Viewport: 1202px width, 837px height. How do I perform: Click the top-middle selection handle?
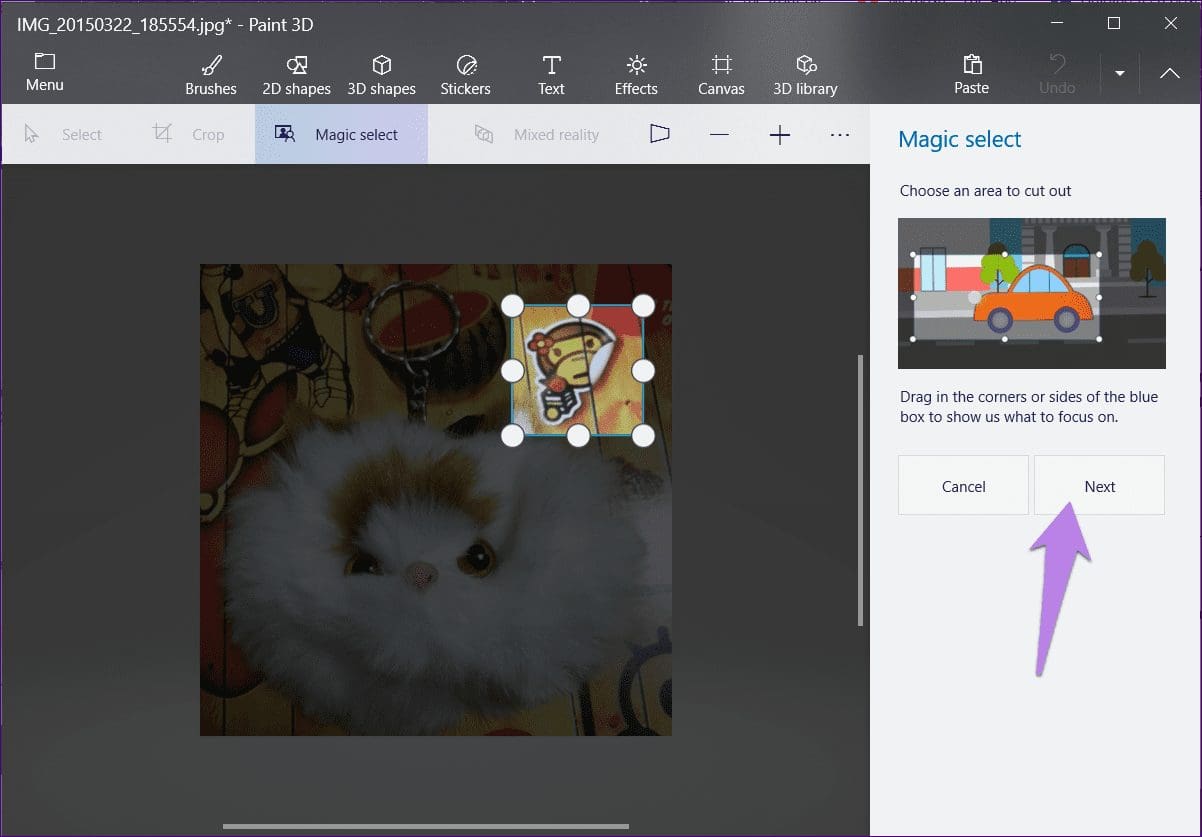pos(578,305)
